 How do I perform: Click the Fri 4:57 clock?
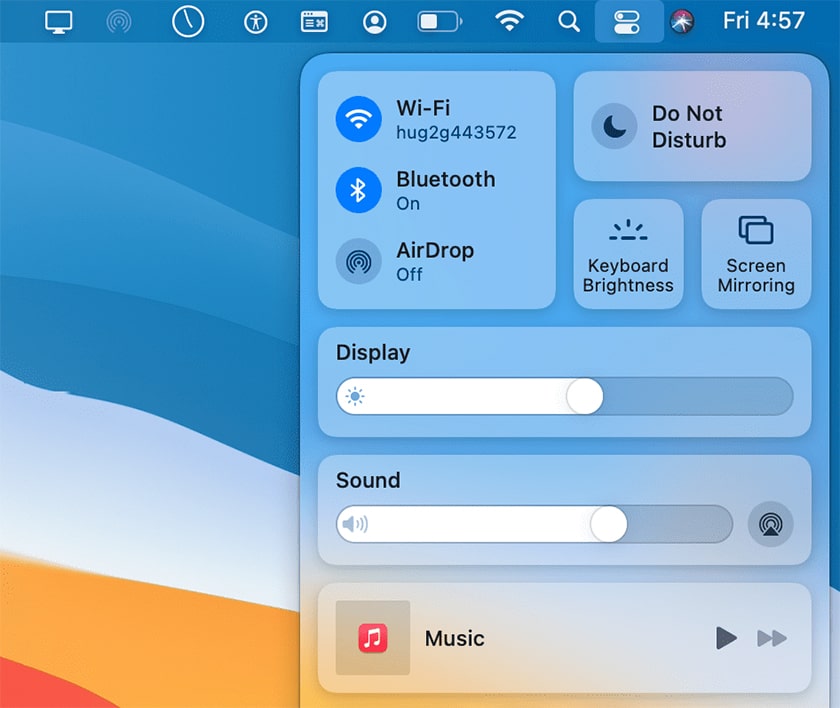click(x=763, y=21)
